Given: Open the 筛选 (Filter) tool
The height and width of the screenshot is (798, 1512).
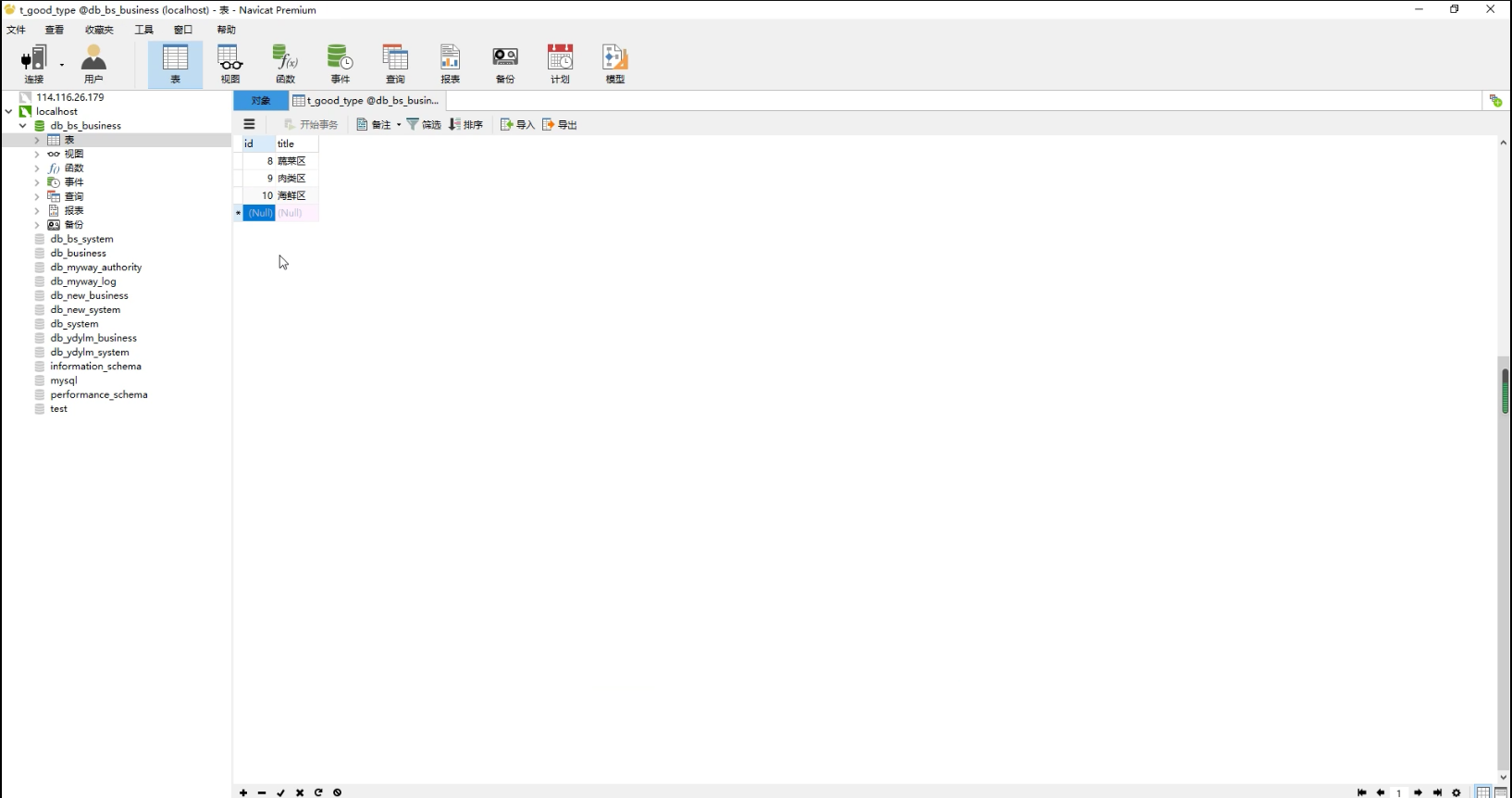Looking at the screenshot, I should pos(424,124).
